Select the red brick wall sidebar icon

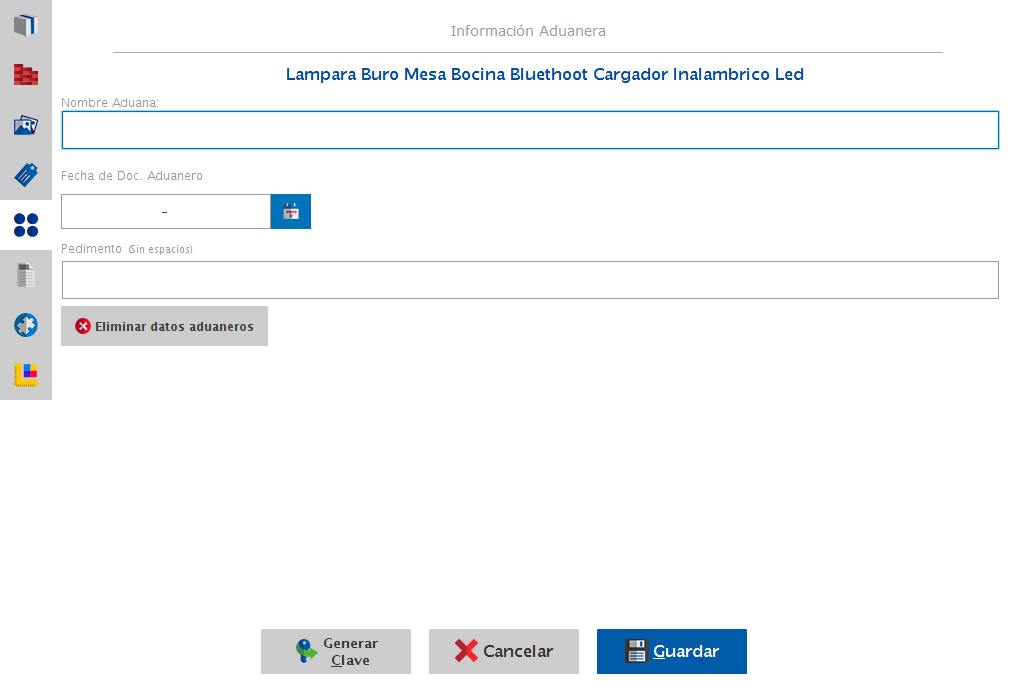(26, 75)
